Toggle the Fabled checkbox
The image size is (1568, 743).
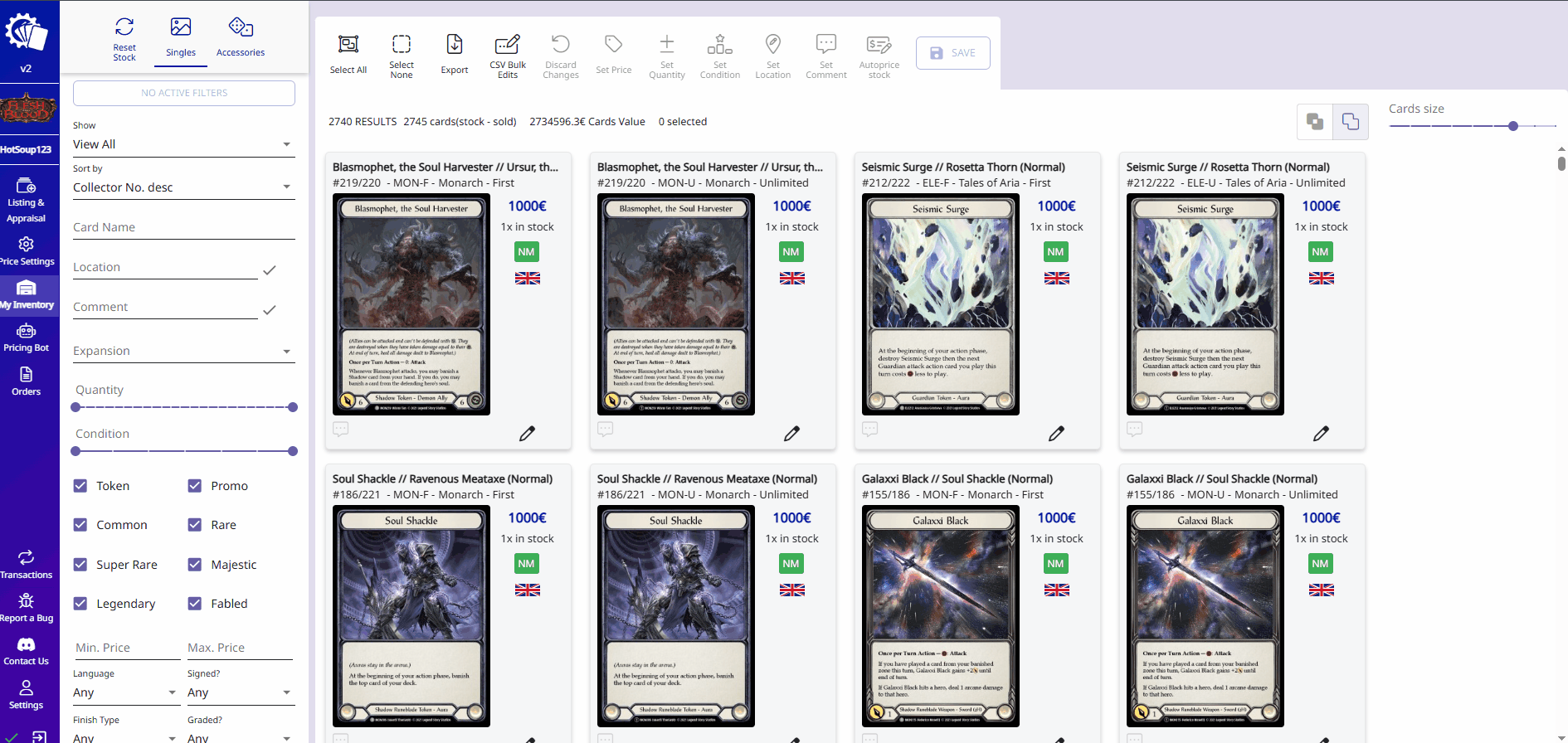[195, 604]
